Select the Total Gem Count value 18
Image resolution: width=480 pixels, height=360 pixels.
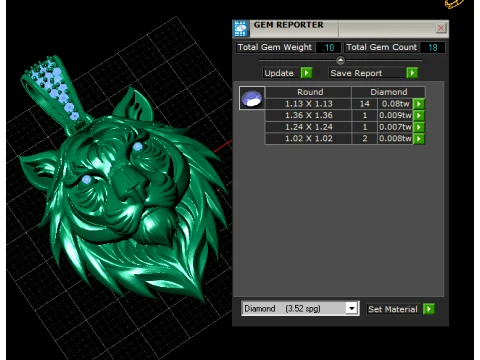click(433, 47)
